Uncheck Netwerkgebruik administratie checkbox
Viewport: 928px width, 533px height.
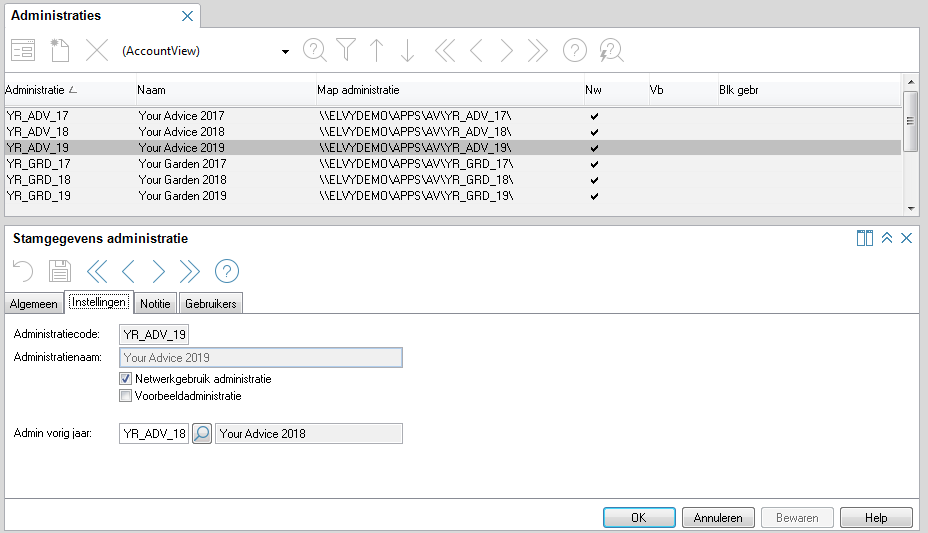(x=126, y=380)
